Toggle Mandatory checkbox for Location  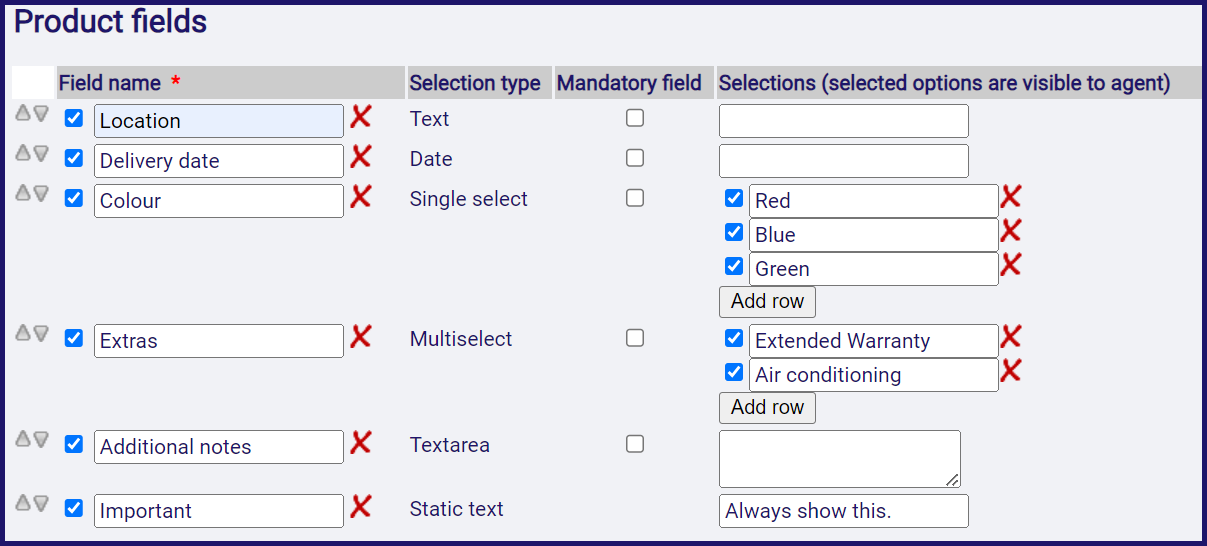pyautogui.click(x=635, y=118)
